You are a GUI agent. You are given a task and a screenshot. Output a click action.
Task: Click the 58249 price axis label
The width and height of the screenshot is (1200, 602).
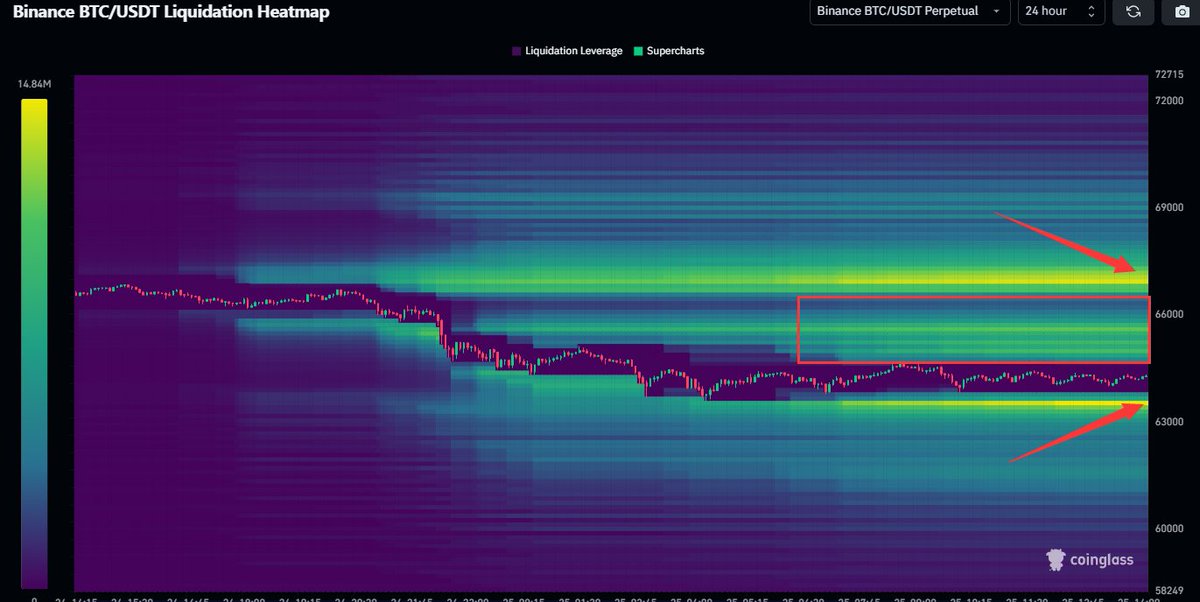(1170, 591)
